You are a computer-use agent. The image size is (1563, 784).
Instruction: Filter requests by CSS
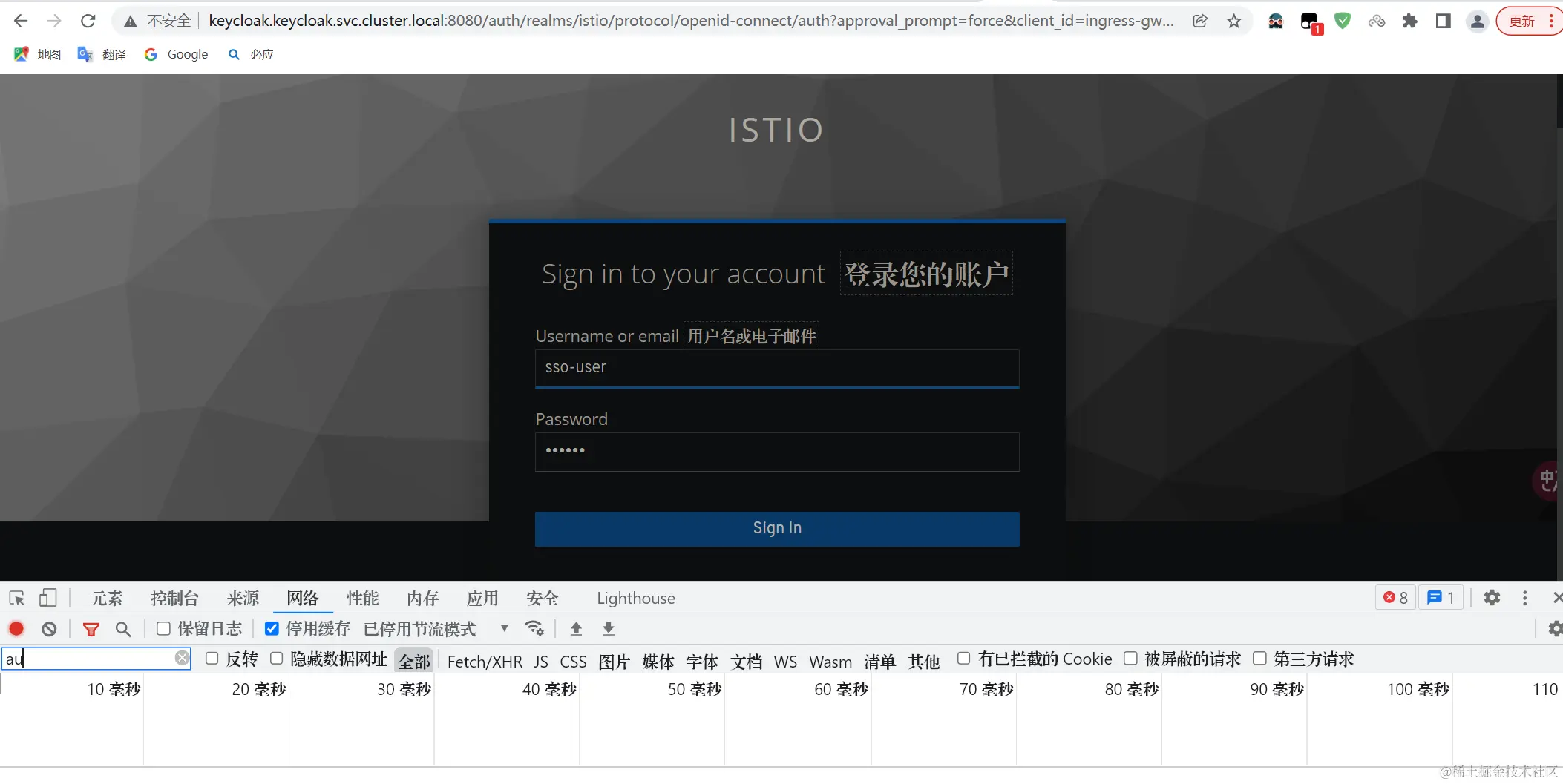[573, 661]
